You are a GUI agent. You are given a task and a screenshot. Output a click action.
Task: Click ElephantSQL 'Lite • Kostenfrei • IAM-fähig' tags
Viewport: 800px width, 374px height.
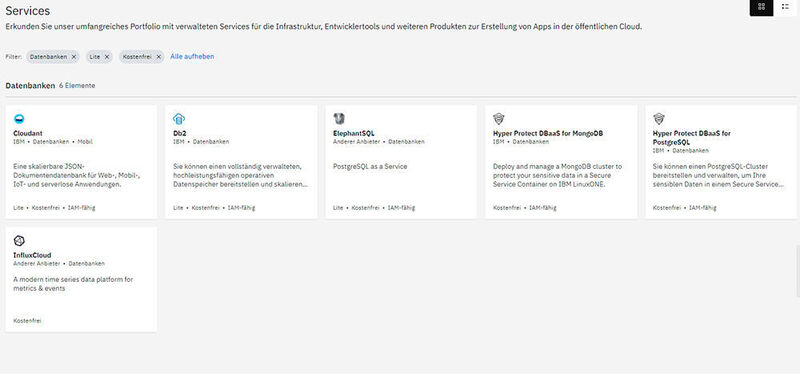pyautogui.click(x=374, y=208)
